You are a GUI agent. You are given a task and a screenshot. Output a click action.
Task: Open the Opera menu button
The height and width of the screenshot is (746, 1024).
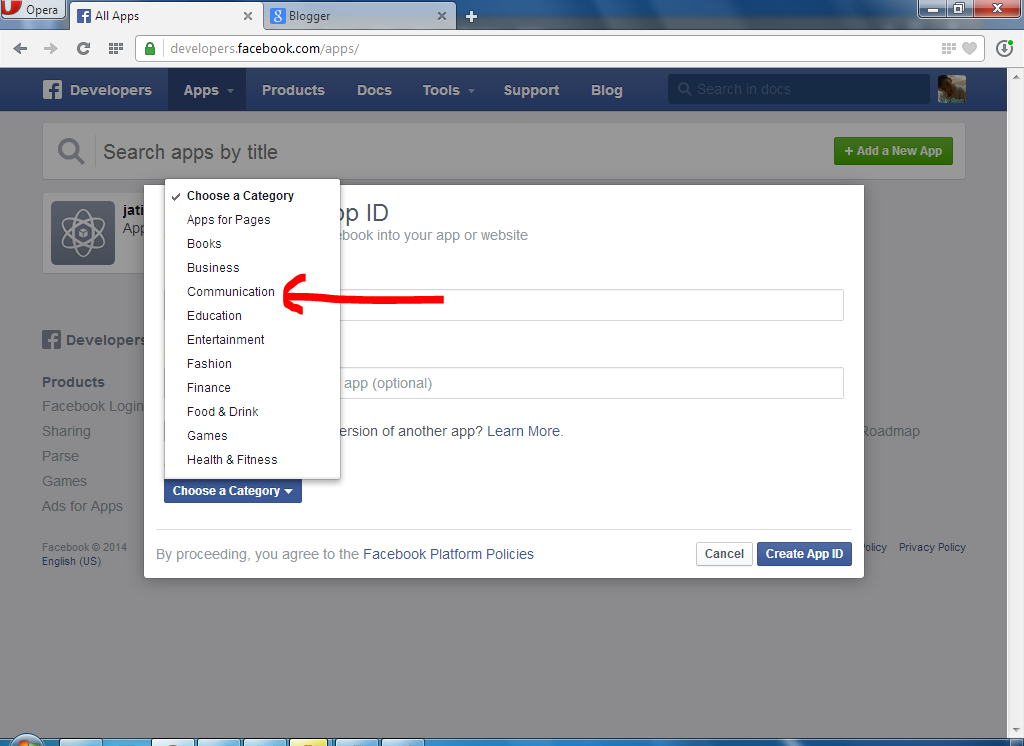(x=33, y=9)
